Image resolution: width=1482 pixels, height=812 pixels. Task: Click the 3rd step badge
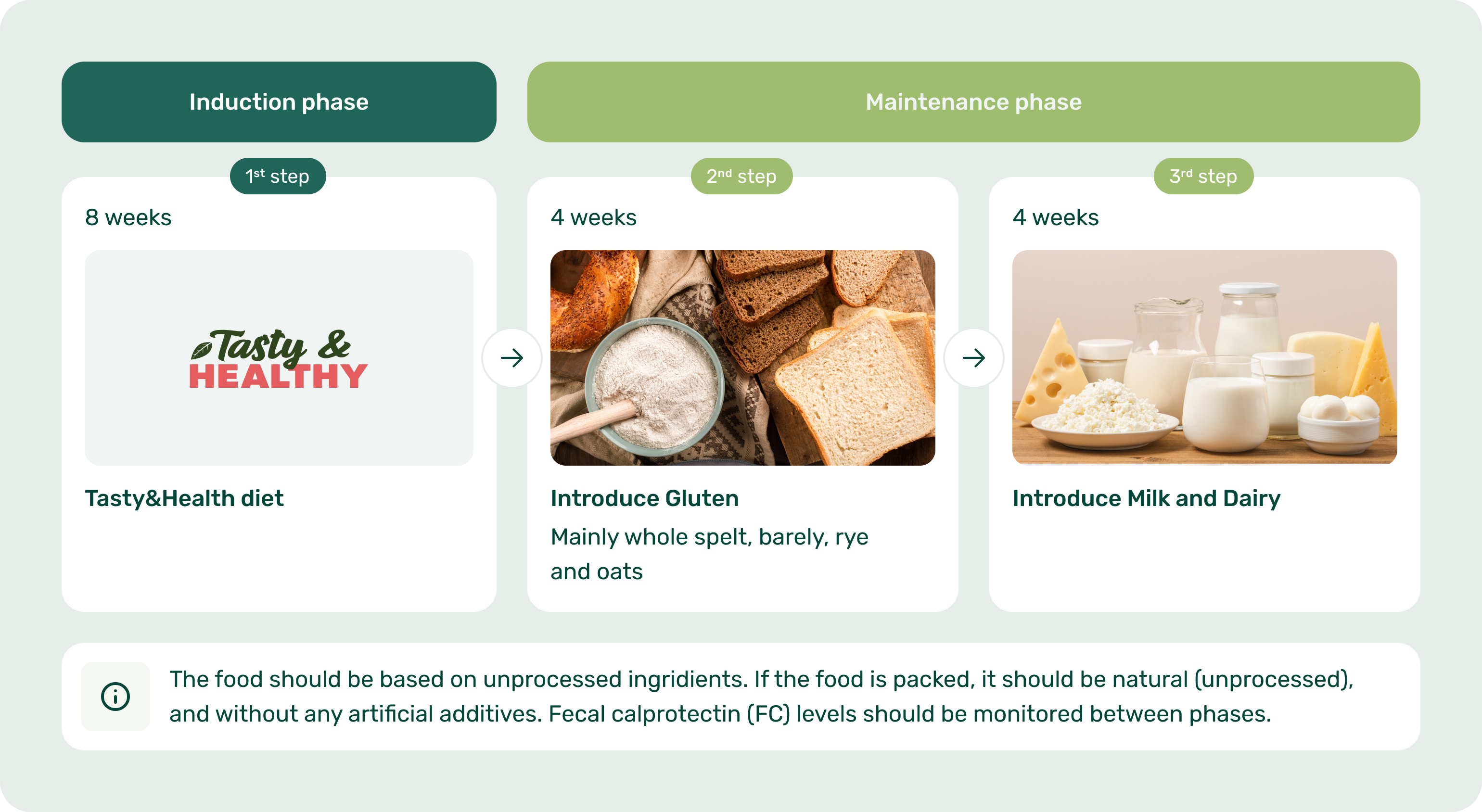[1203, 176]
